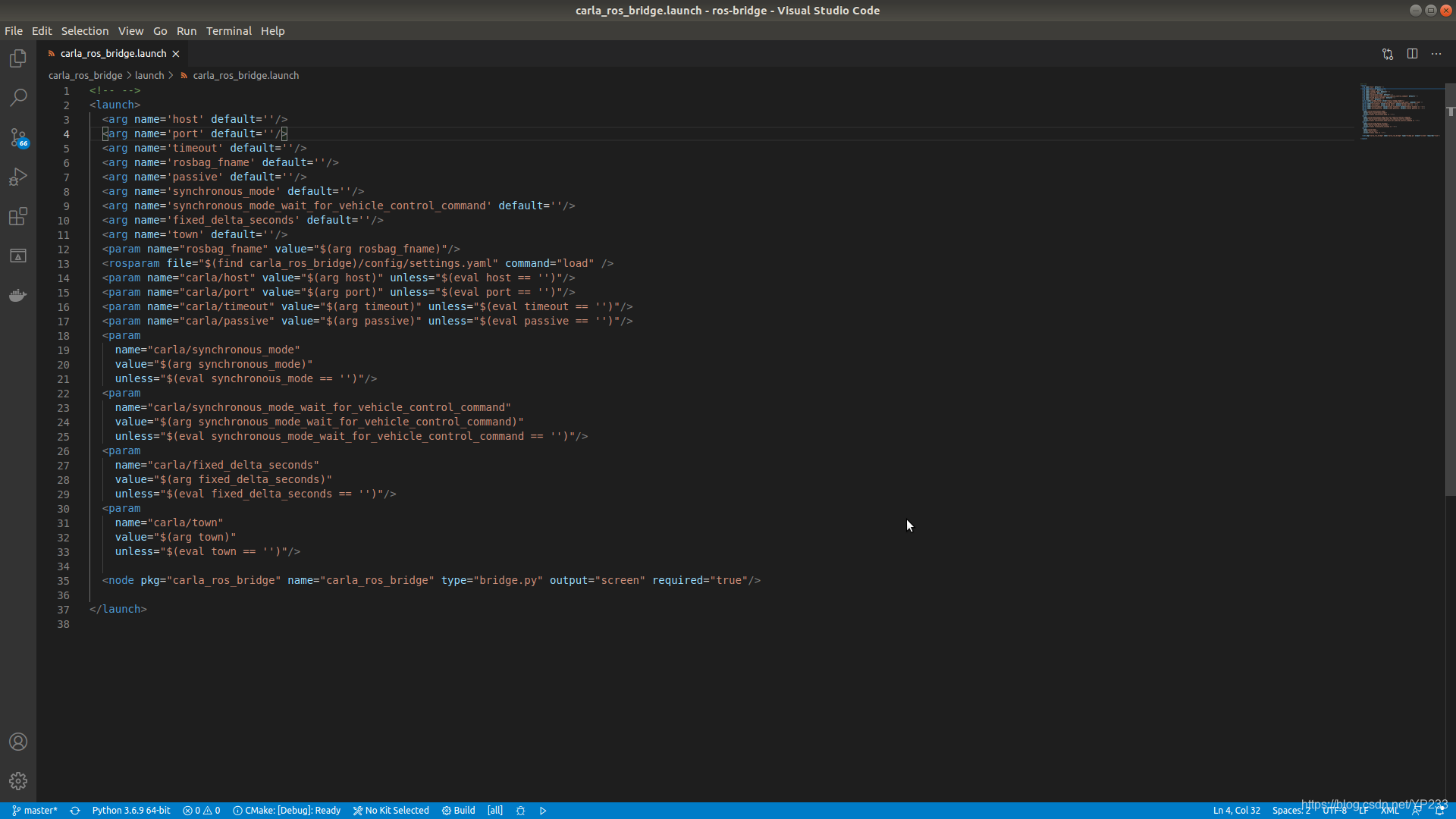Open Source Control view with 66 badge
Screen dimensions: 1456x819
(18, 137)
